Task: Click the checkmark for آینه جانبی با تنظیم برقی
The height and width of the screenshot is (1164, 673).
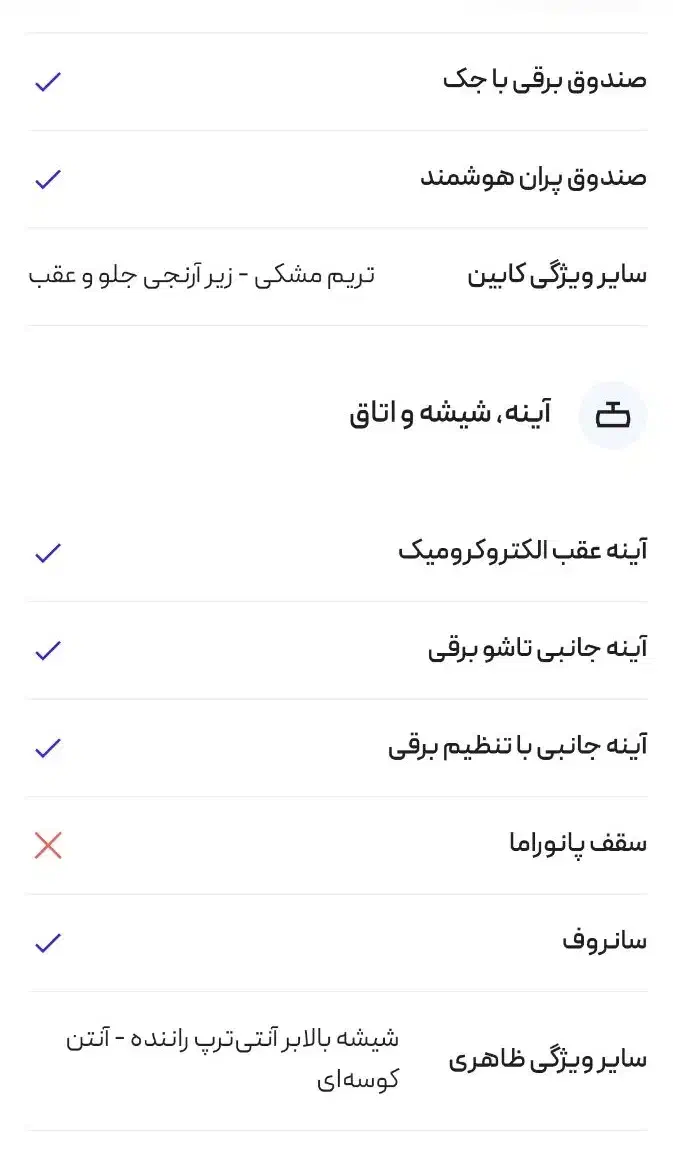Action: [x=47, y=747]
